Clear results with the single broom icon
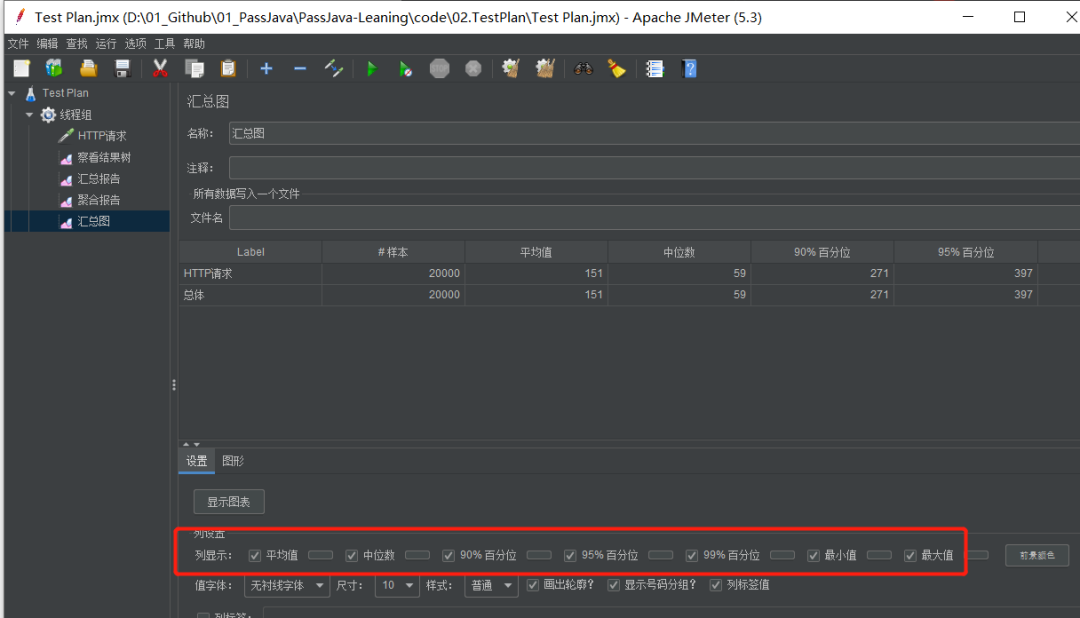Screen dimensions: 1080x618 (510, 69)
